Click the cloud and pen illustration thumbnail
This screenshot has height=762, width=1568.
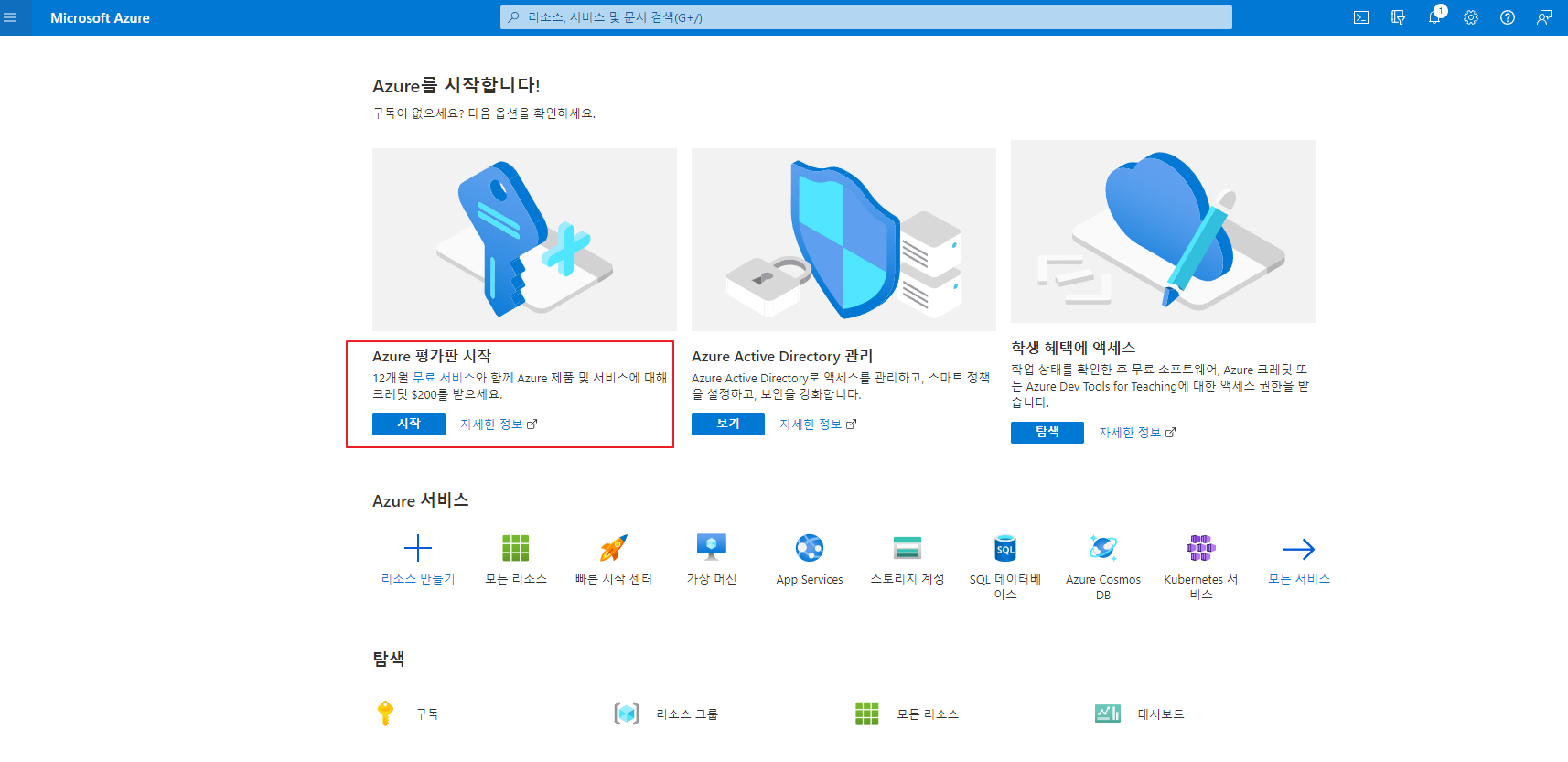tap(1163, 231)
